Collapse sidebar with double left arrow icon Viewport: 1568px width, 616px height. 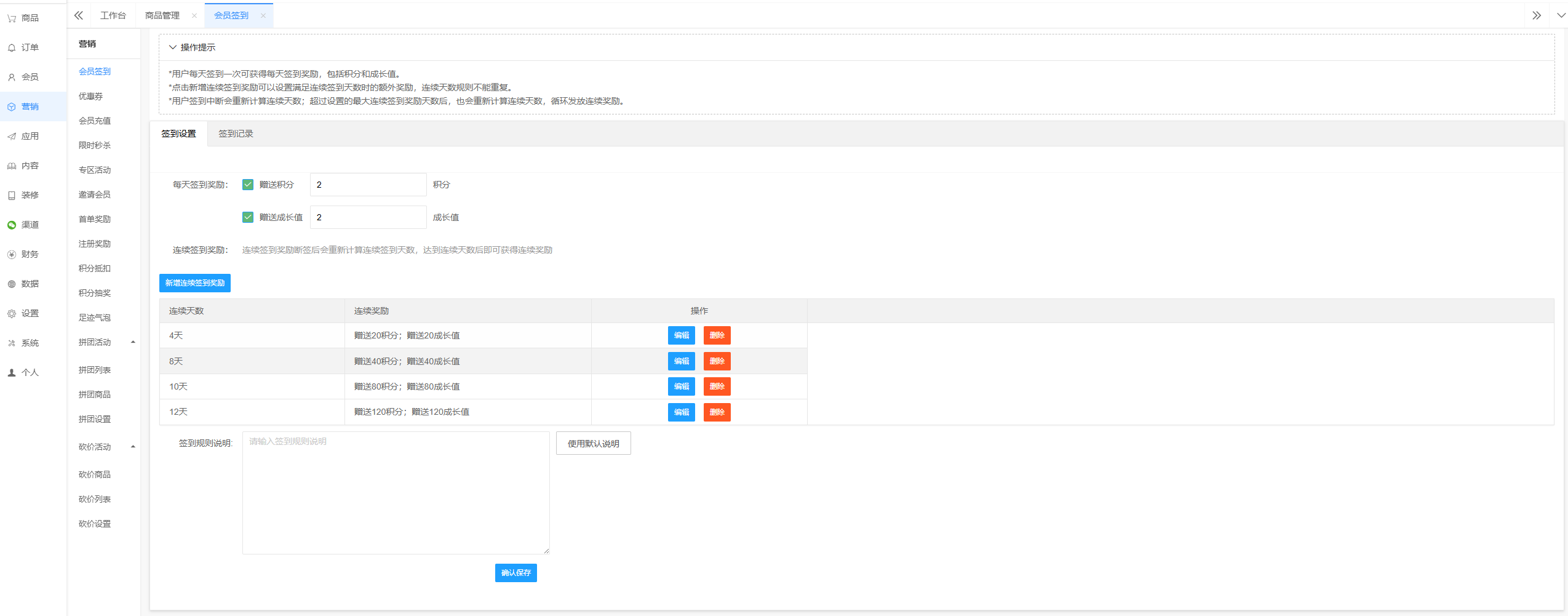(x=79, y=15)
